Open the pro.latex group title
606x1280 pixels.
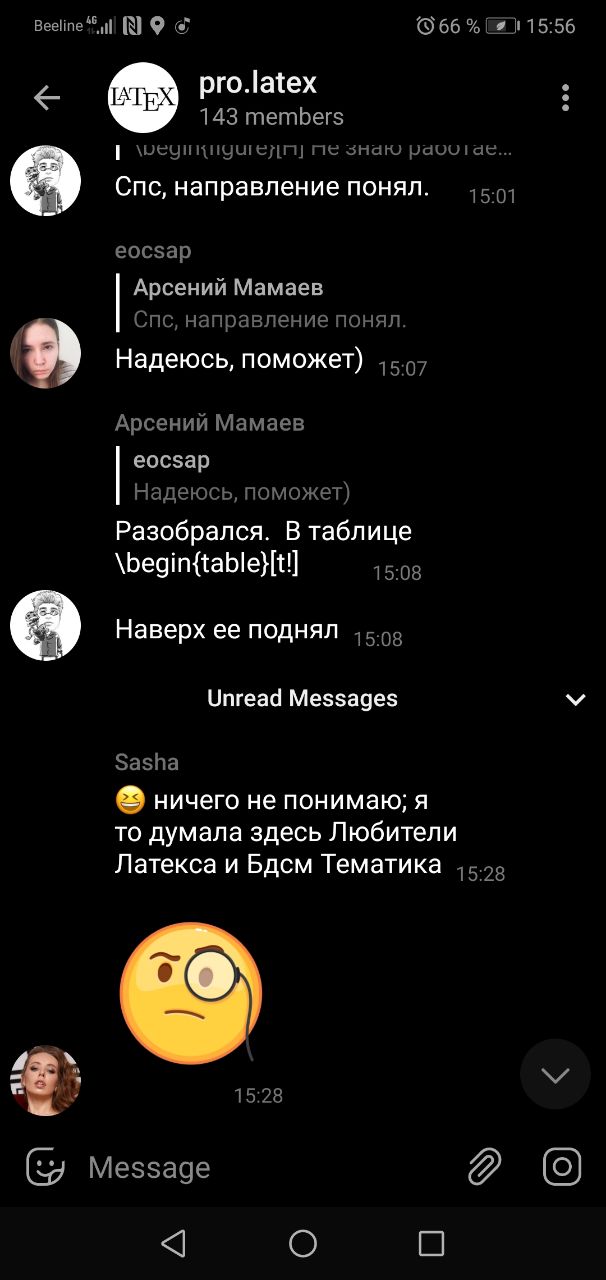[x=258, y=82]
